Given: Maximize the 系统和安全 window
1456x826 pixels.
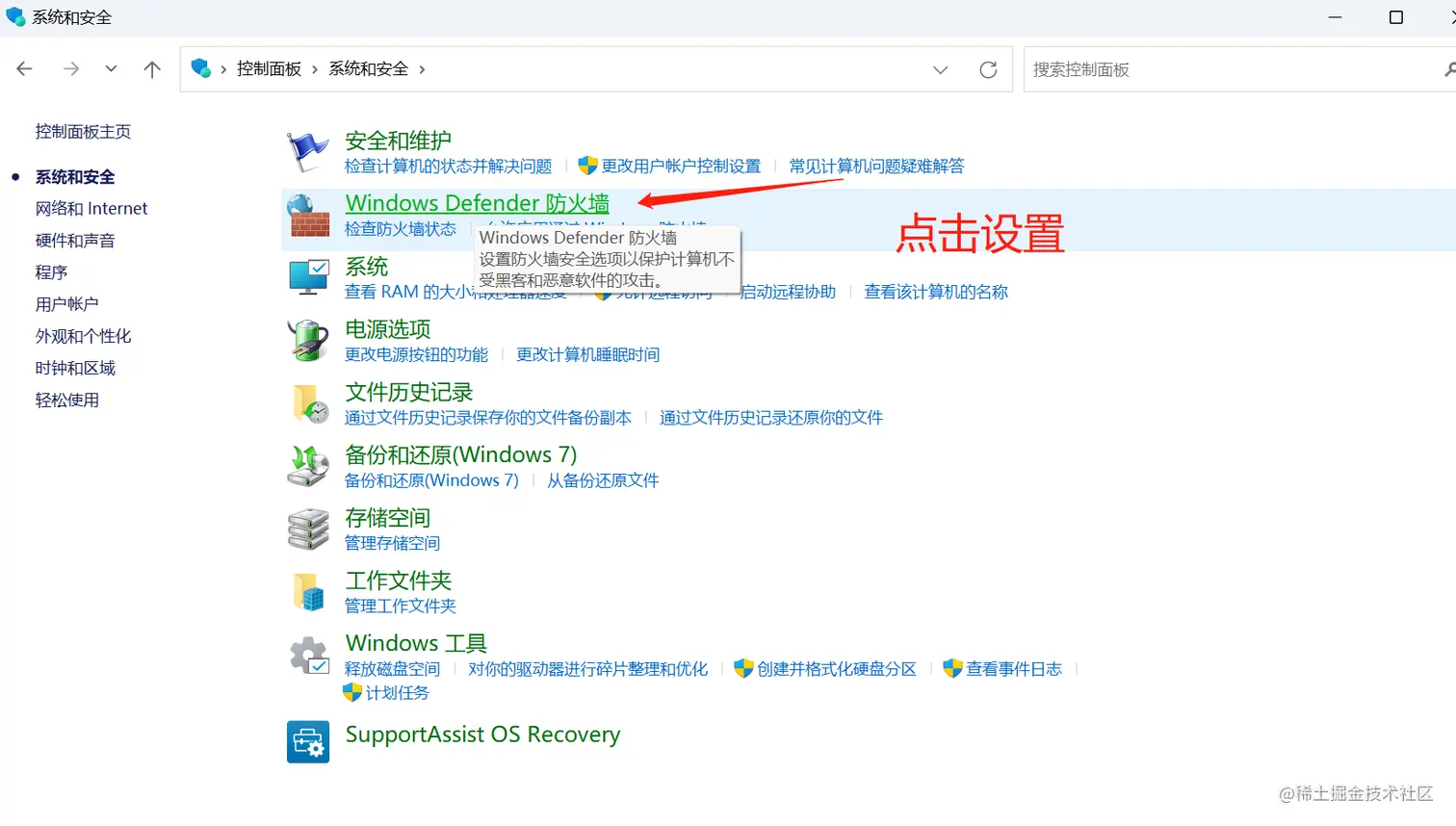Looking at the screenshot, I should (1396, 17).
